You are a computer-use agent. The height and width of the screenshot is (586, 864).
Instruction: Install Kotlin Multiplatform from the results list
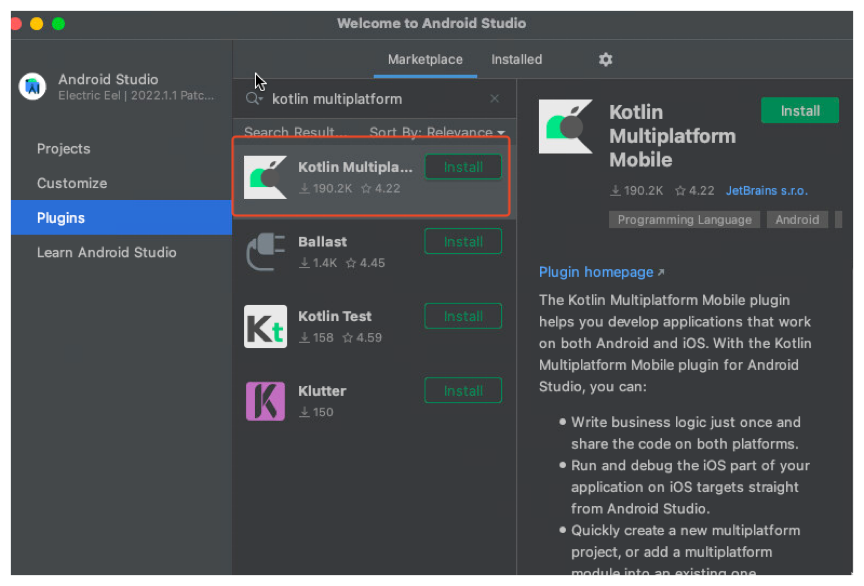click(463, 167)
